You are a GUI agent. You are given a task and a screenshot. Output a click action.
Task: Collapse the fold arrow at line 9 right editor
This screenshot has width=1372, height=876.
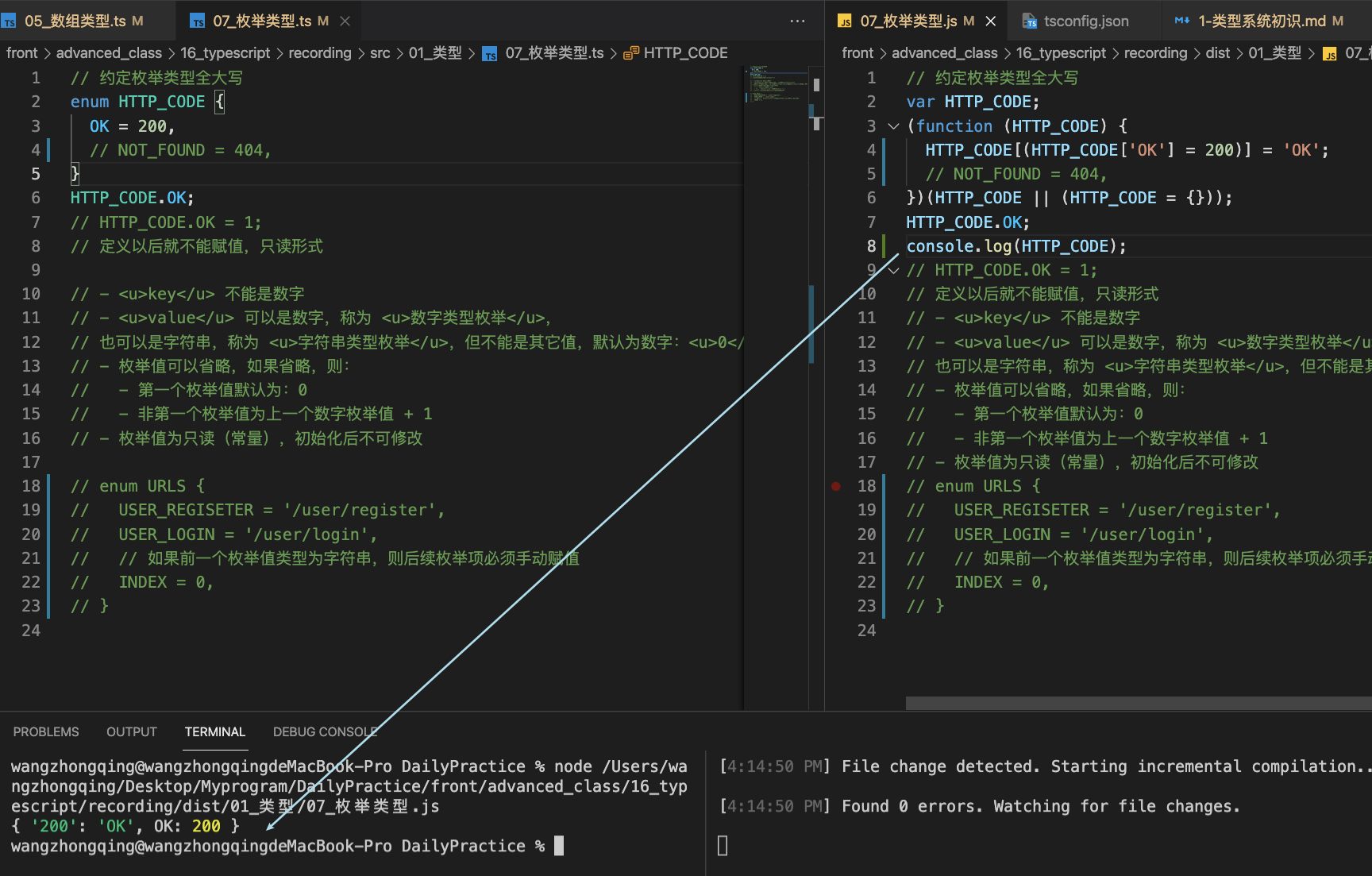(893, 271)
